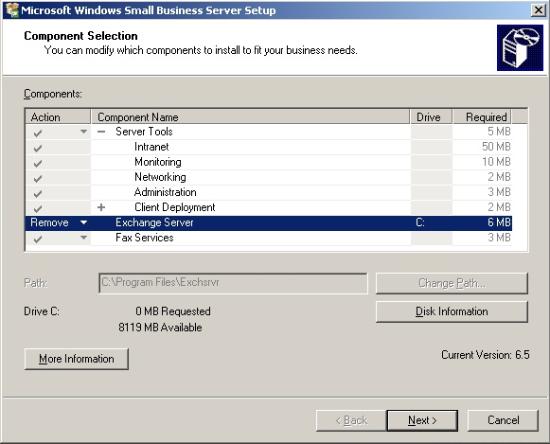Click the checkmark action for Monitoring
Viewport: 550px width, 444px height.
[x=38, y=163]
